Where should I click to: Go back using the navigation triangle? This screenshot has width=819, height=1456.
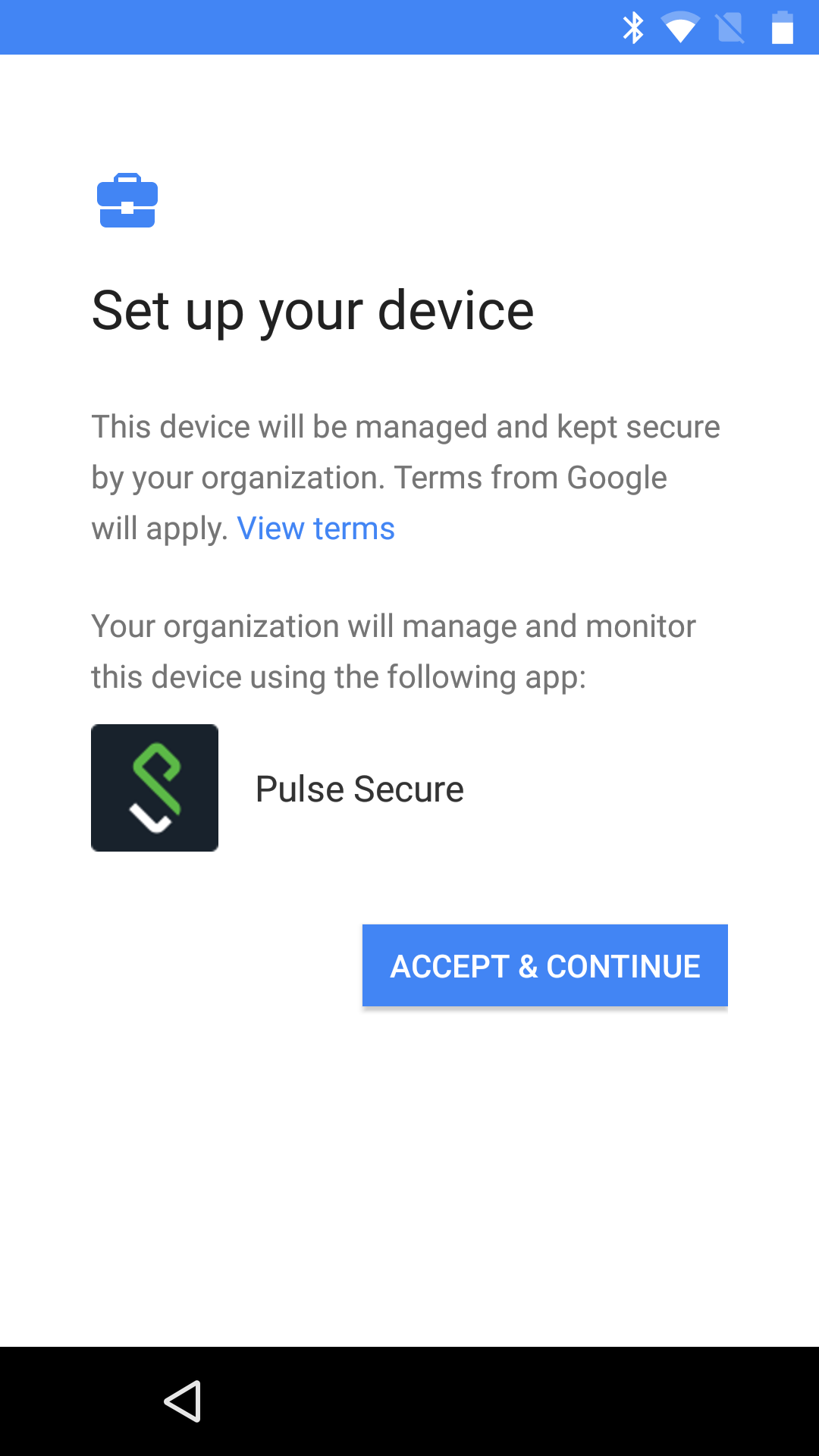coord(183,1401)
